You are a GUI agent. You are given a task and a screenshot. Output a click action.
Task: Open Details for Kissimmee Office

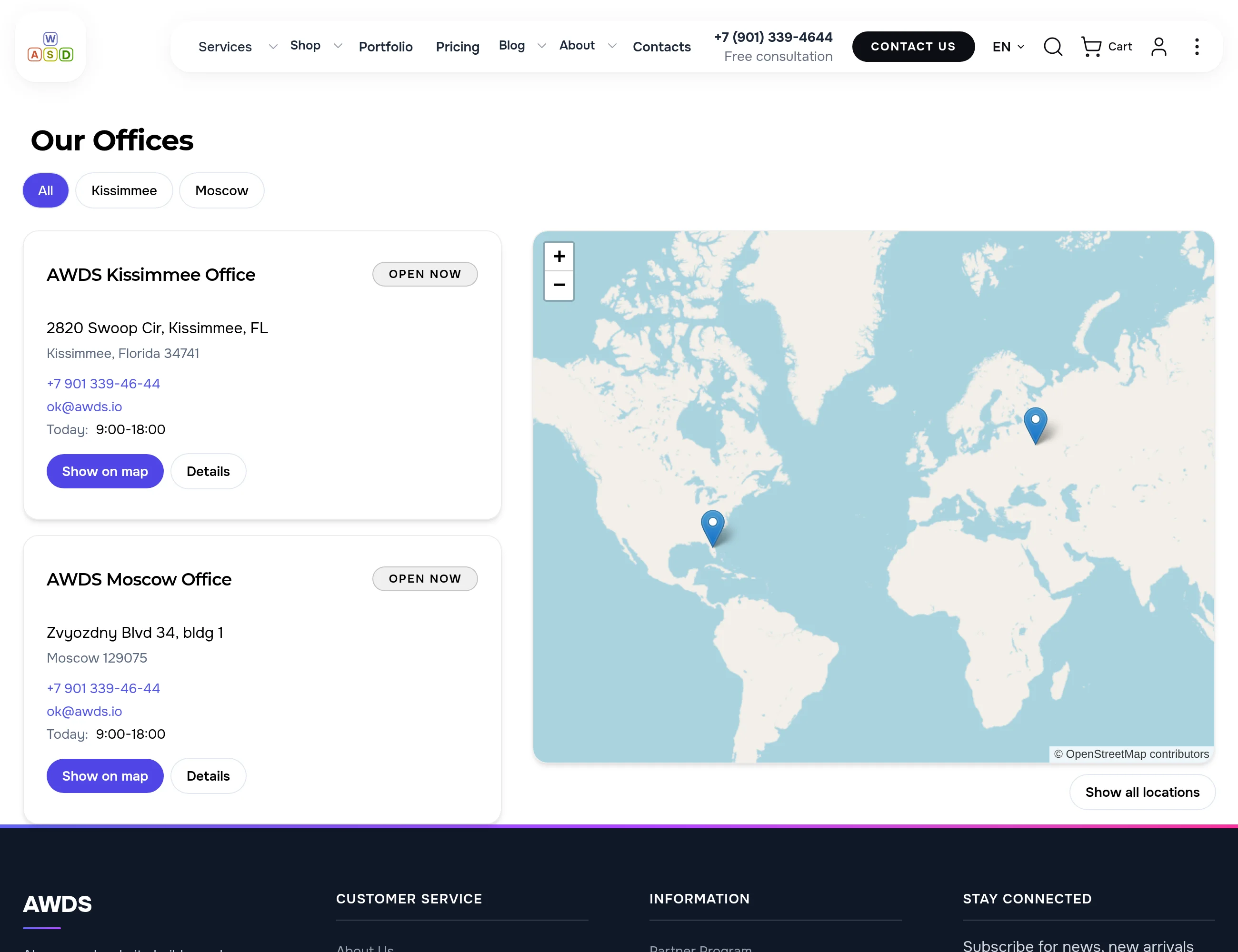coord(208,471)
